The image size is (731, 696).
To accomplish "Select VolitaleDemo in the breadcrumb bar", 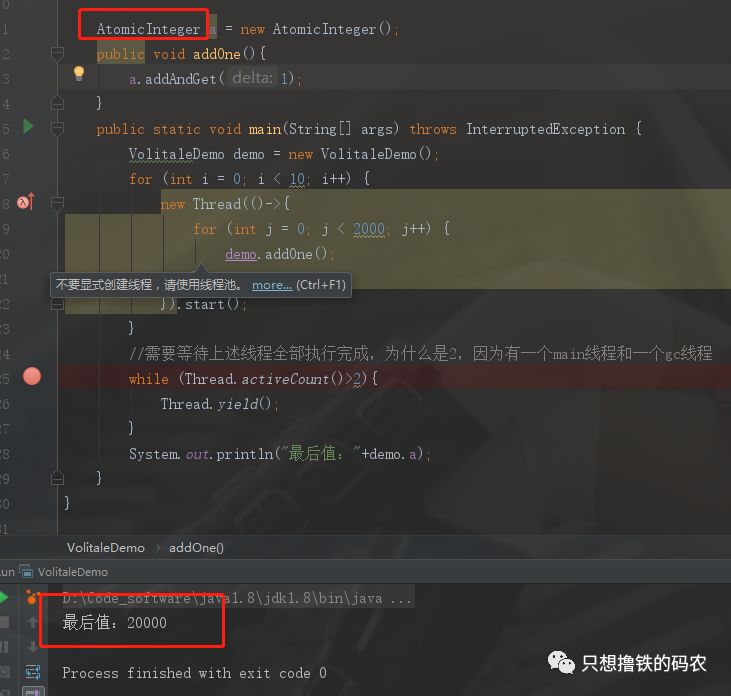I will [x=105, y=548].
